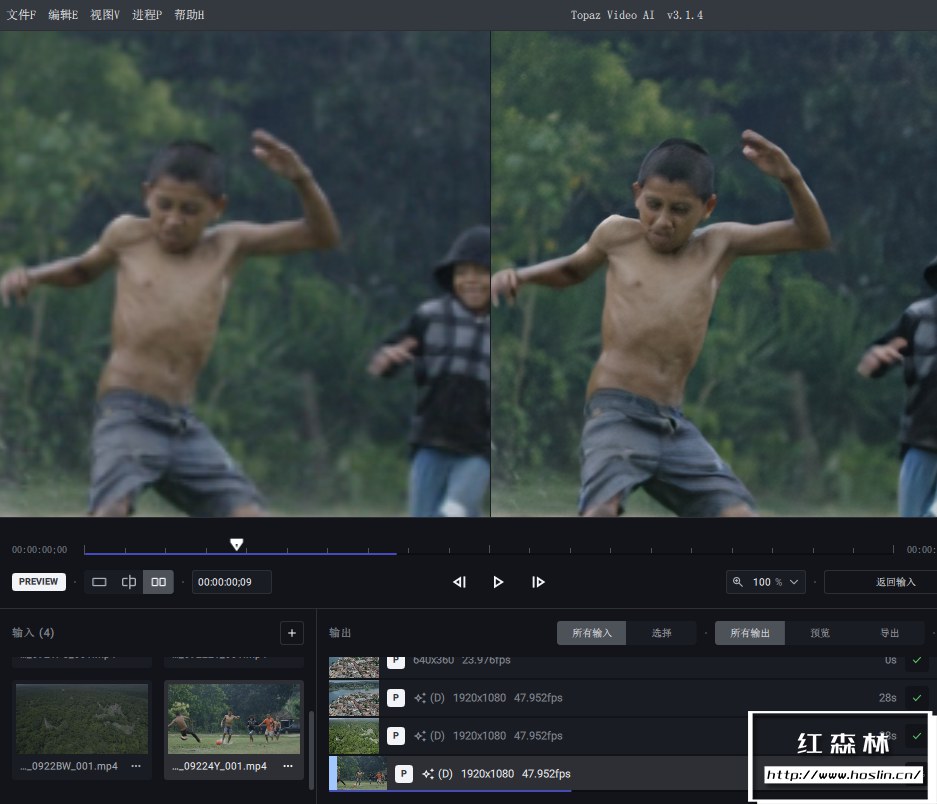This screenshot has height=804, width=937.
Task: Open the 进程P menu
Action: pyautogui.click(x=147, y=15)
